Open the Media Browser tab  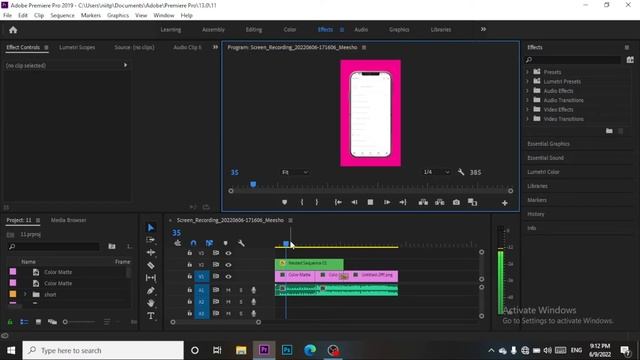pos(69,220)
